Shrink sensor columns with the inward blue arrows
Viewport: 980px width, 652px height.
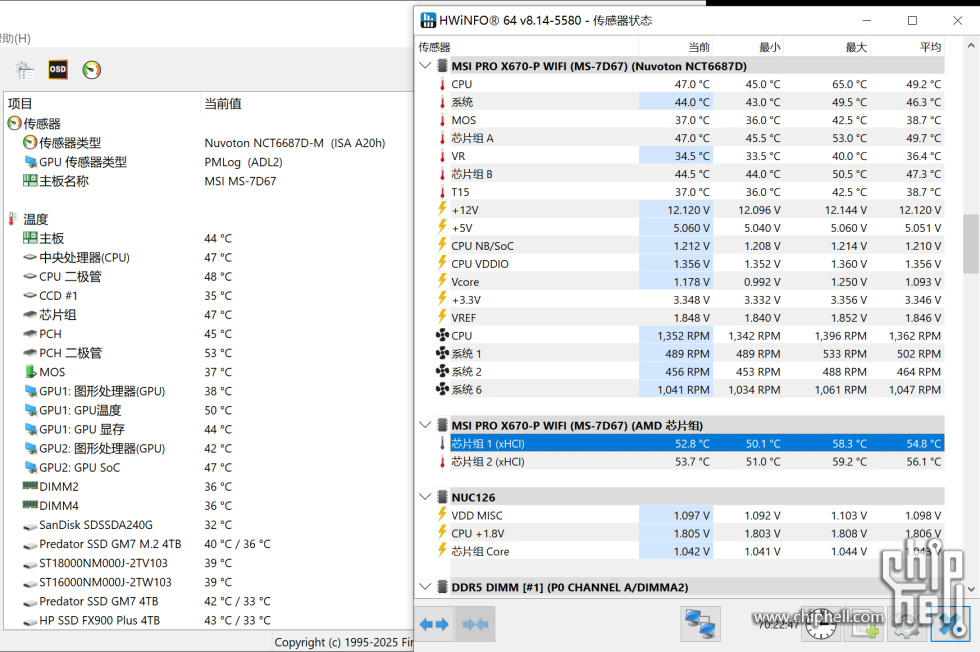click(475, 624)
